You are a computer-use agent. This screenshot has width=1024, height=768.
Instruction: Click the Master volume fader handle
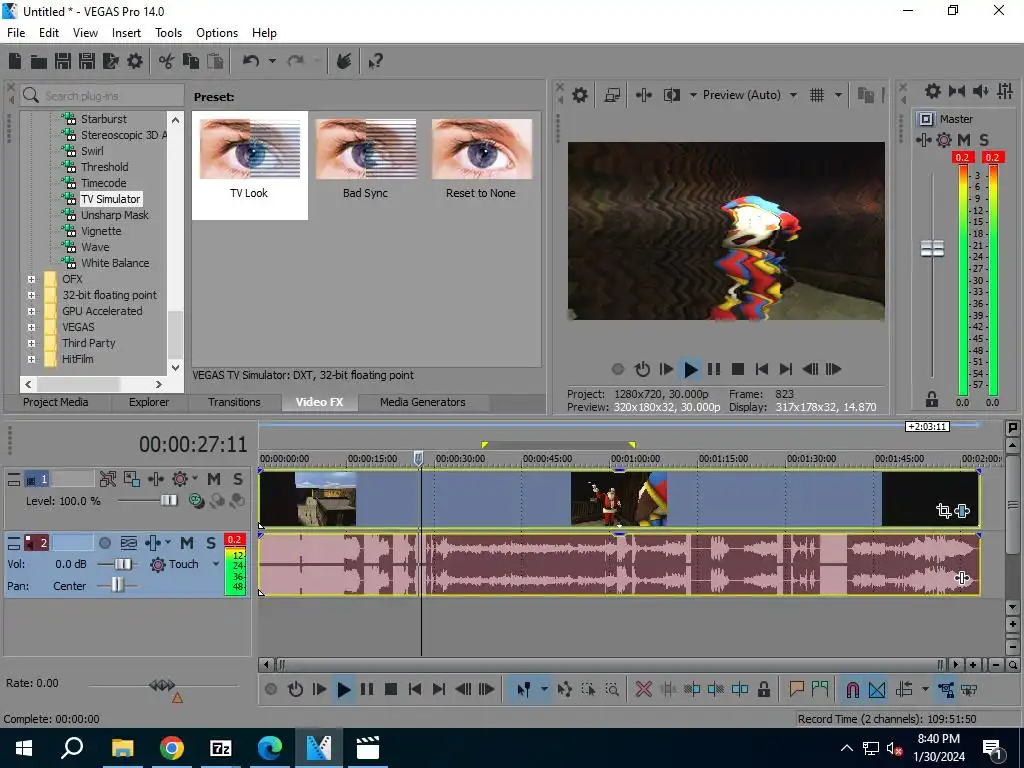tap(932, 248)
